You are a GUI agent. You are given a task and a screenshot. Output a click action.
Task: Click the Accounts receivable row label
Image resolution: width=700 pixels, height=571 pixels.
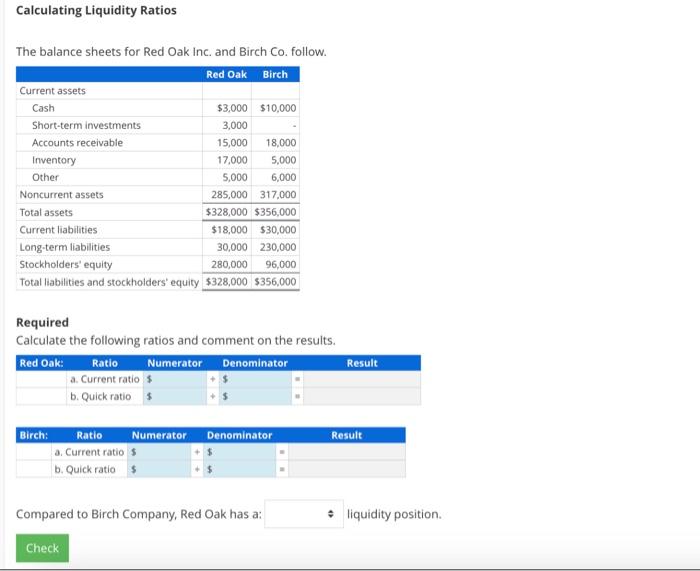pos(77,143)
